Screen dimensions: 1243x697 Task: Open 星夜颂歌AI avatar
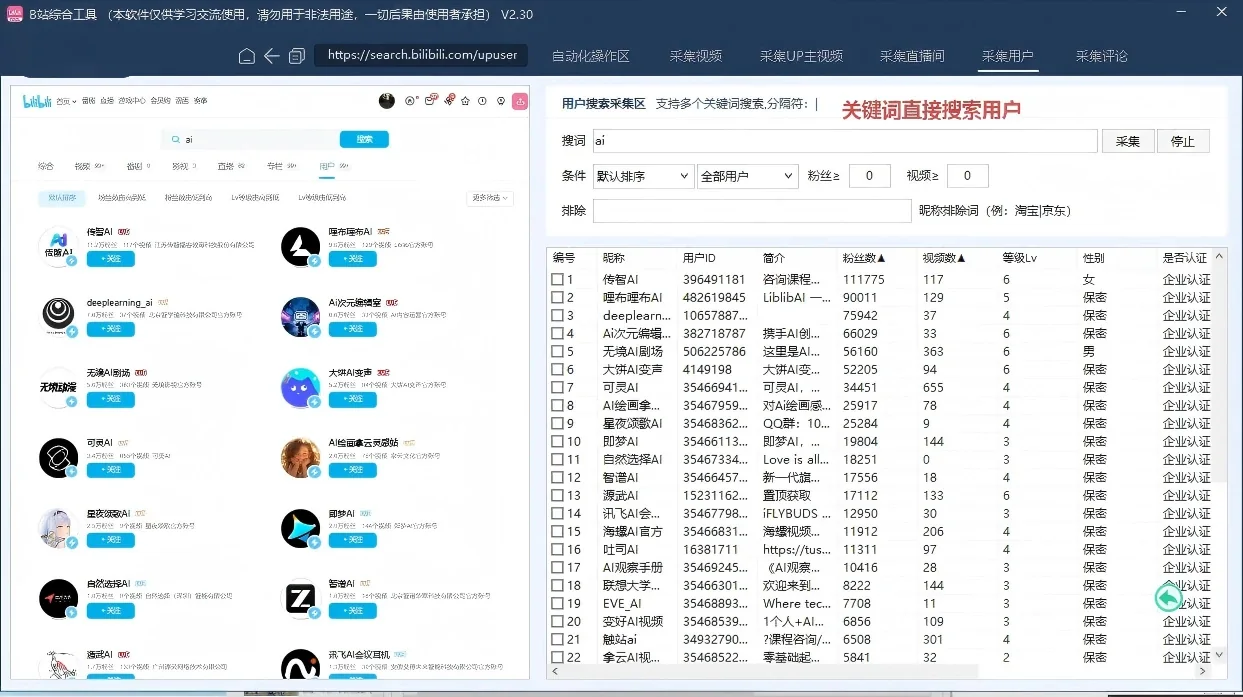click(x=58, y=529)
